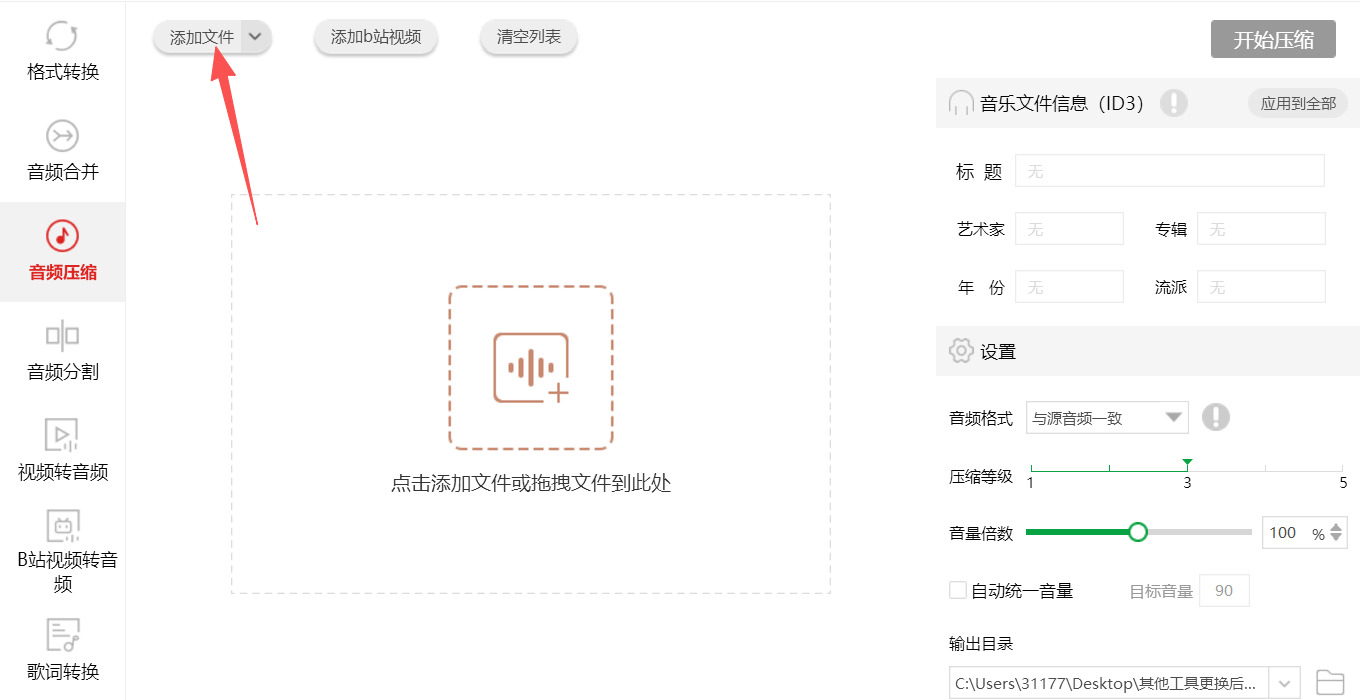Click the 艺术家 artist input field

1069,229
